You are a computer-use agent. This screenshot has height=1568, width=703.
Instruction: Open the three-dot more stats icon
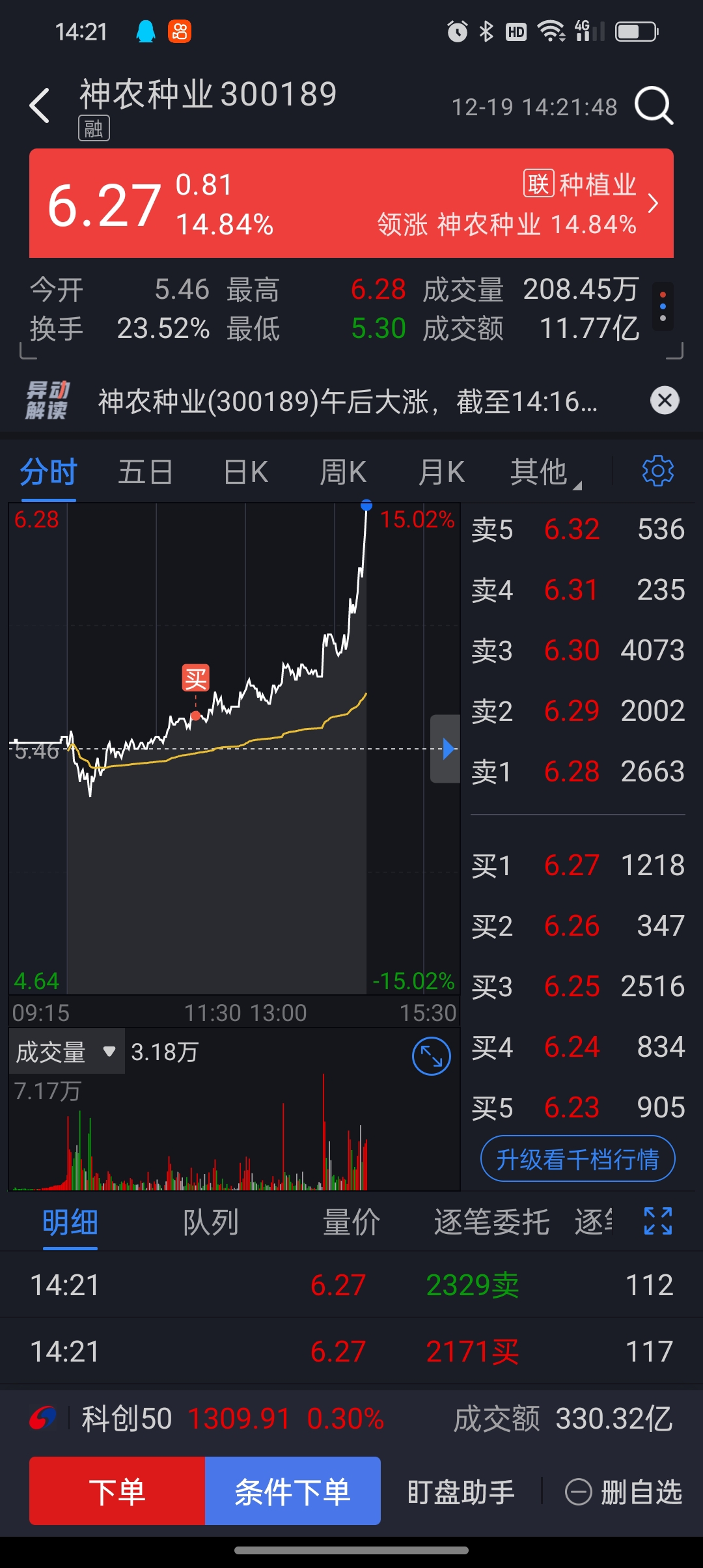point(663,306)
